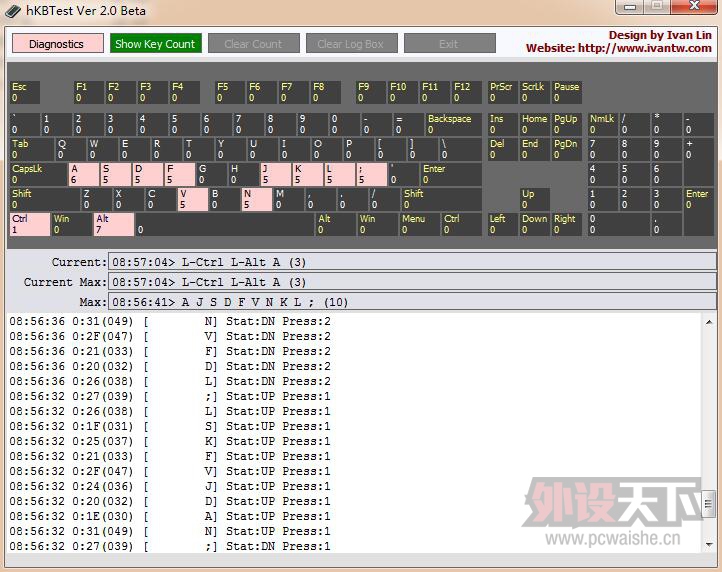Click the log box vertical scrollbar
Image resolution: width=722 pixels, height=572 pixels.
point(709,430)
